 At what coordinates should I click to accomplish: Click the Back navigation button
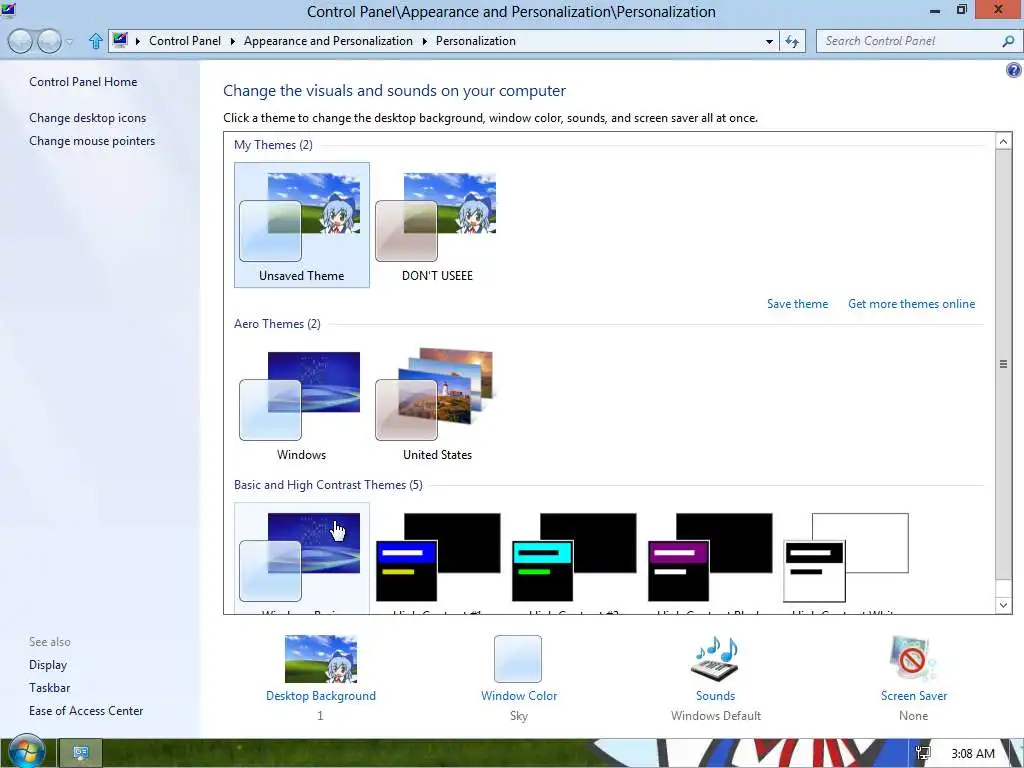[x=20, y=41]
